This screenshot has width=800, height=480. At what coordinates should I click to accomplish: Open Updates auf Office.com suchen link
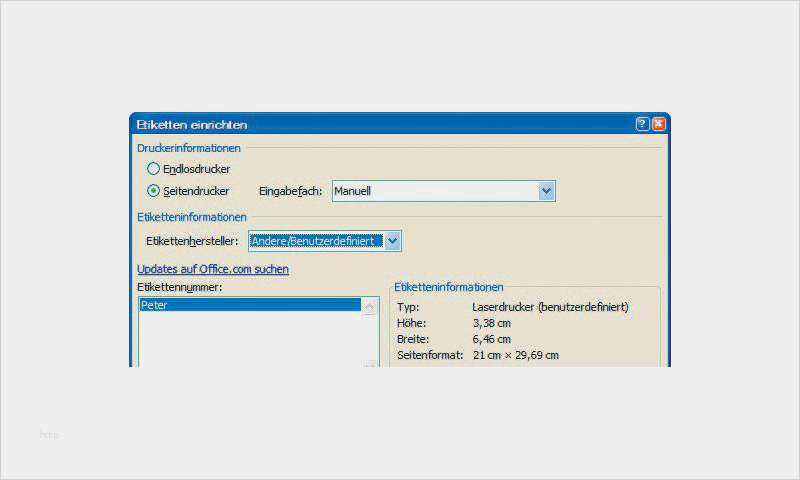pos(213,269)
